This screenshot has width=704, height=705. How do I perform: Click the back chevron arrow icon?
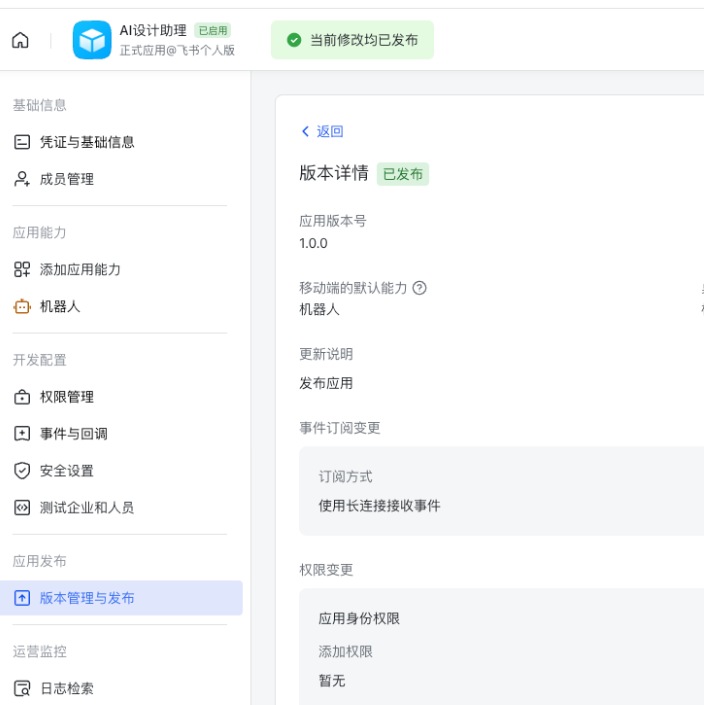[306, 131]
